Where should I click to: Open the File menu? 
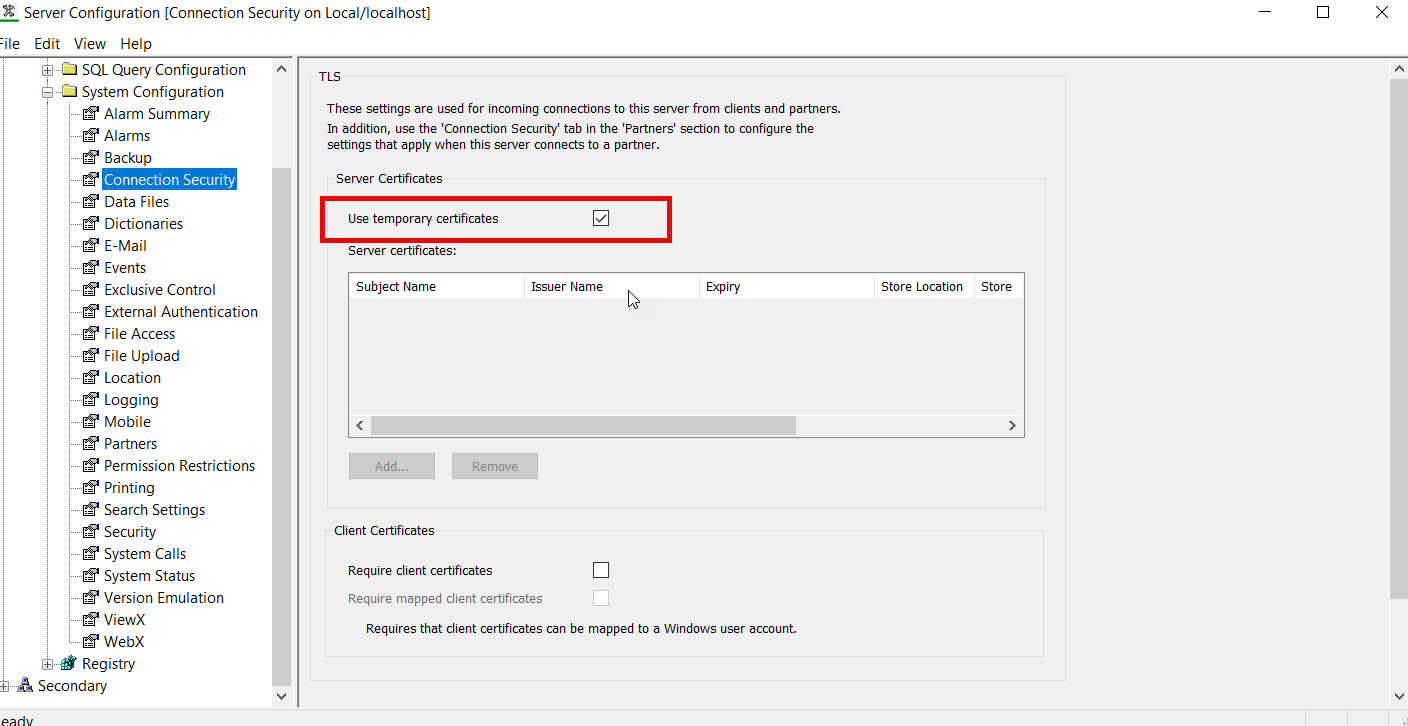[10, 44]
